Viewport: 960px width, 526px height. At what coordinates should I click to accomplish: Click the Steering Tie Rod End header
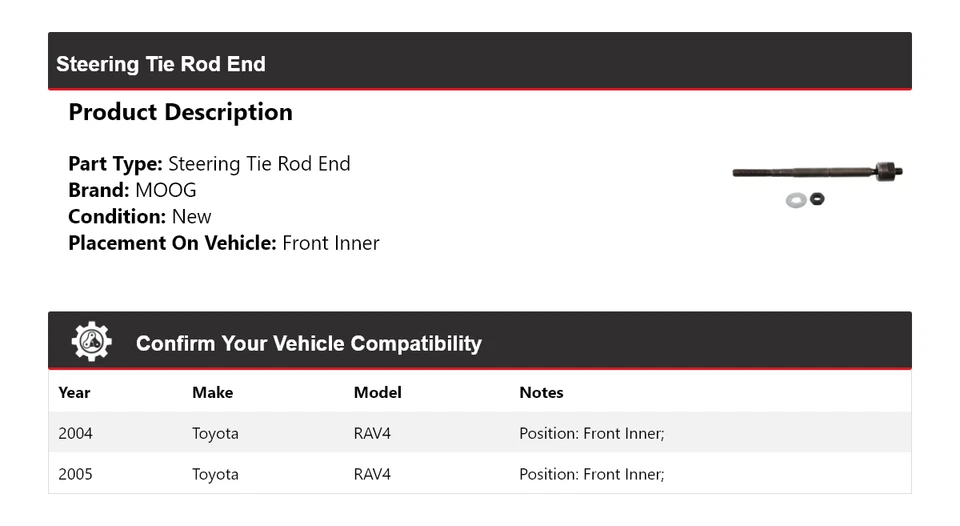point(161,64)
